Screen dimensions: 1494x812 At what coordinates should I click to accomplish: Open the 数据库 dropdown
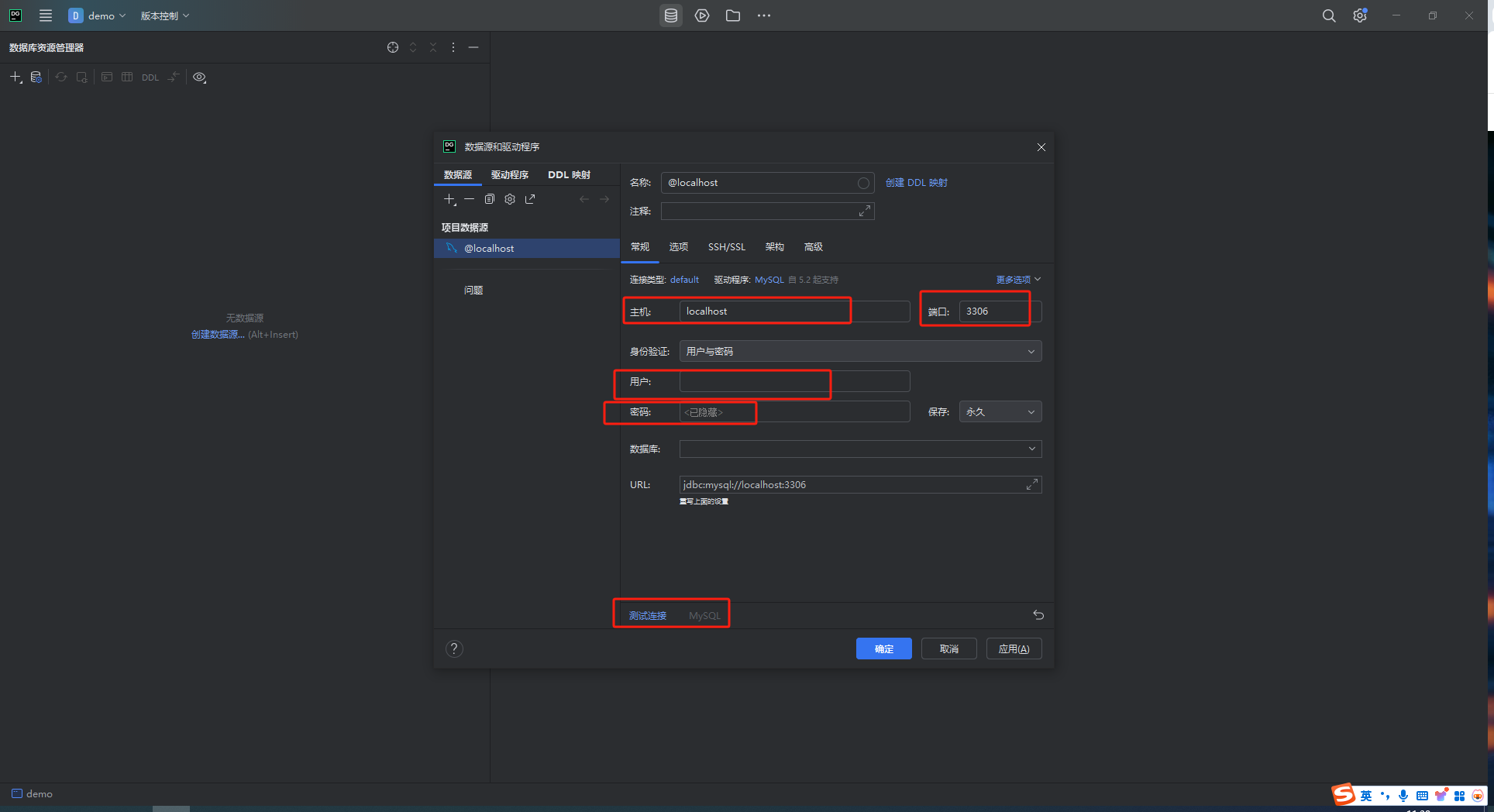click(x=860, y=449)
